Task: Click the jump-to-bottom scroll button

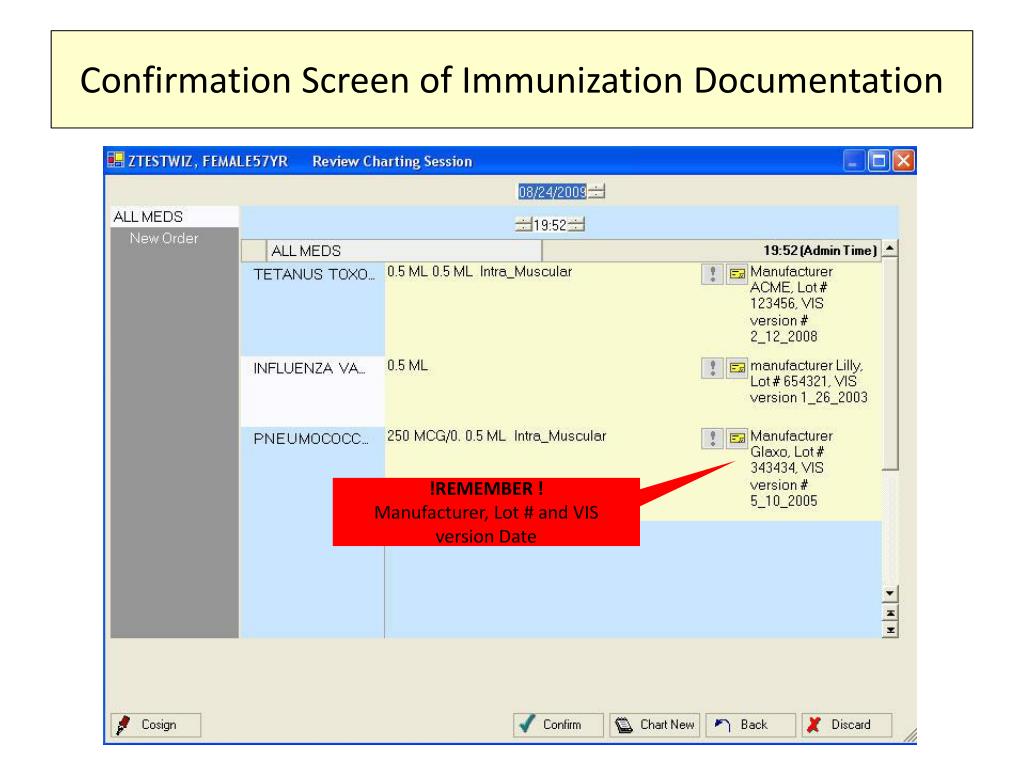Action: coord(890,630)
